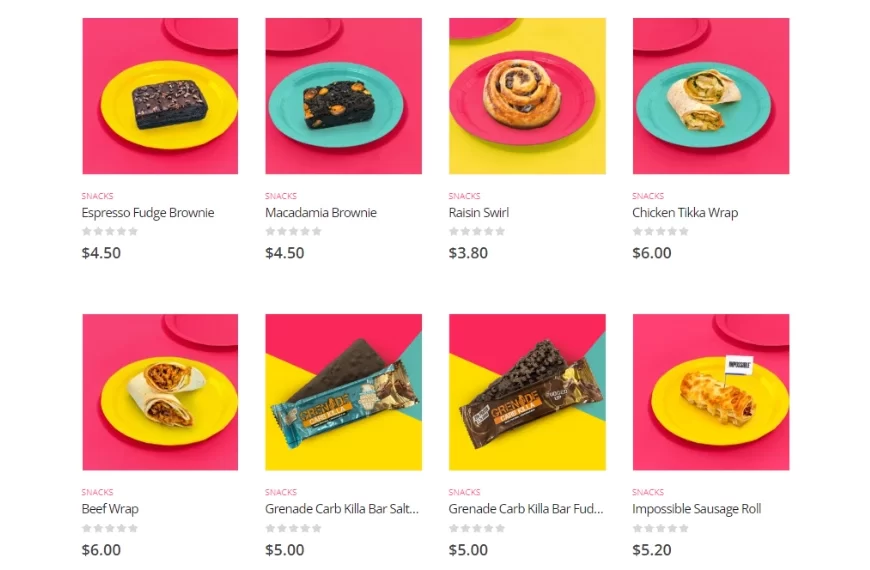Rate Espresso Fudge Brownie using the stars
Viewport: 870px width, 570px height.
click(110, 231)
